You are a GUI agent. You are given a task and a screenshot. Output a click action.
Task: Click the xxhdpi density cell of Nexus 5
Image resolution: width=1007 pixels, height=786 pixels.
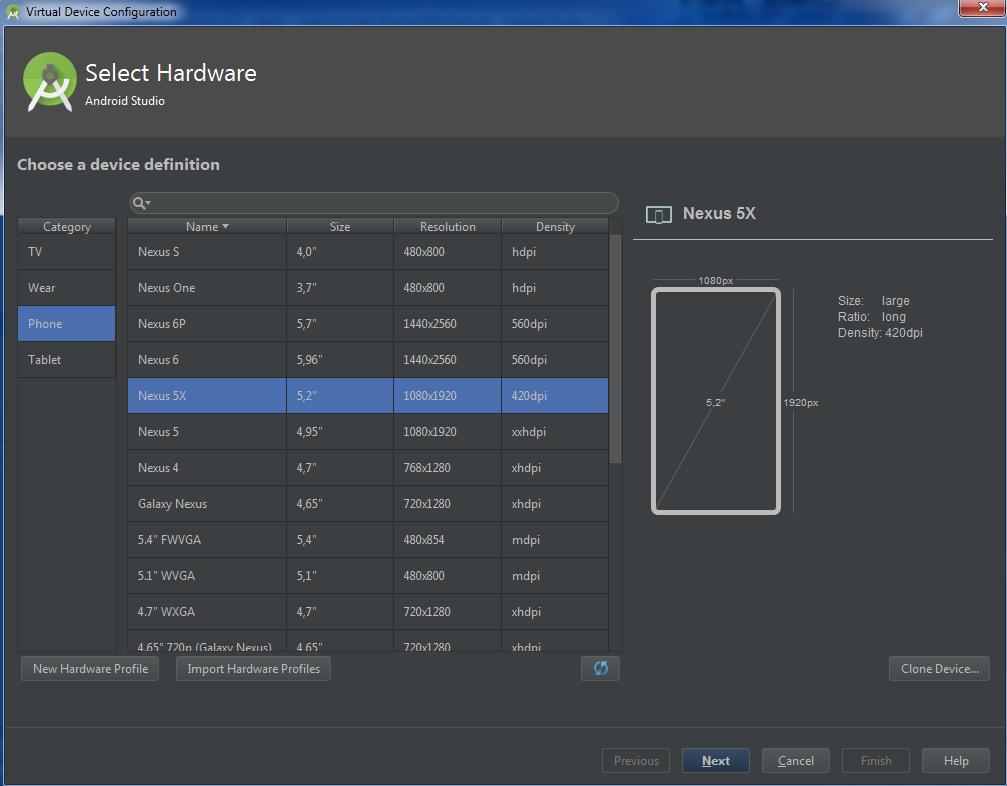click(555, 432)
